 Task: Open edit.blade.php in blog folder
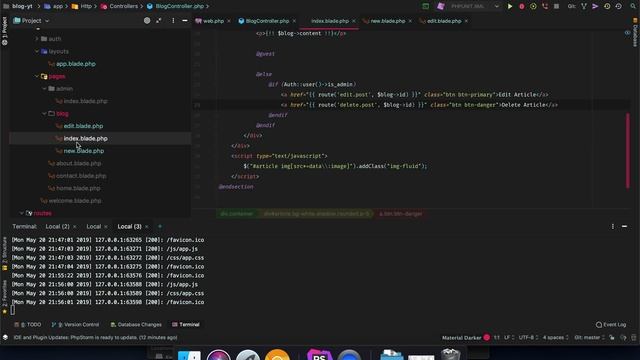[83, 126]
